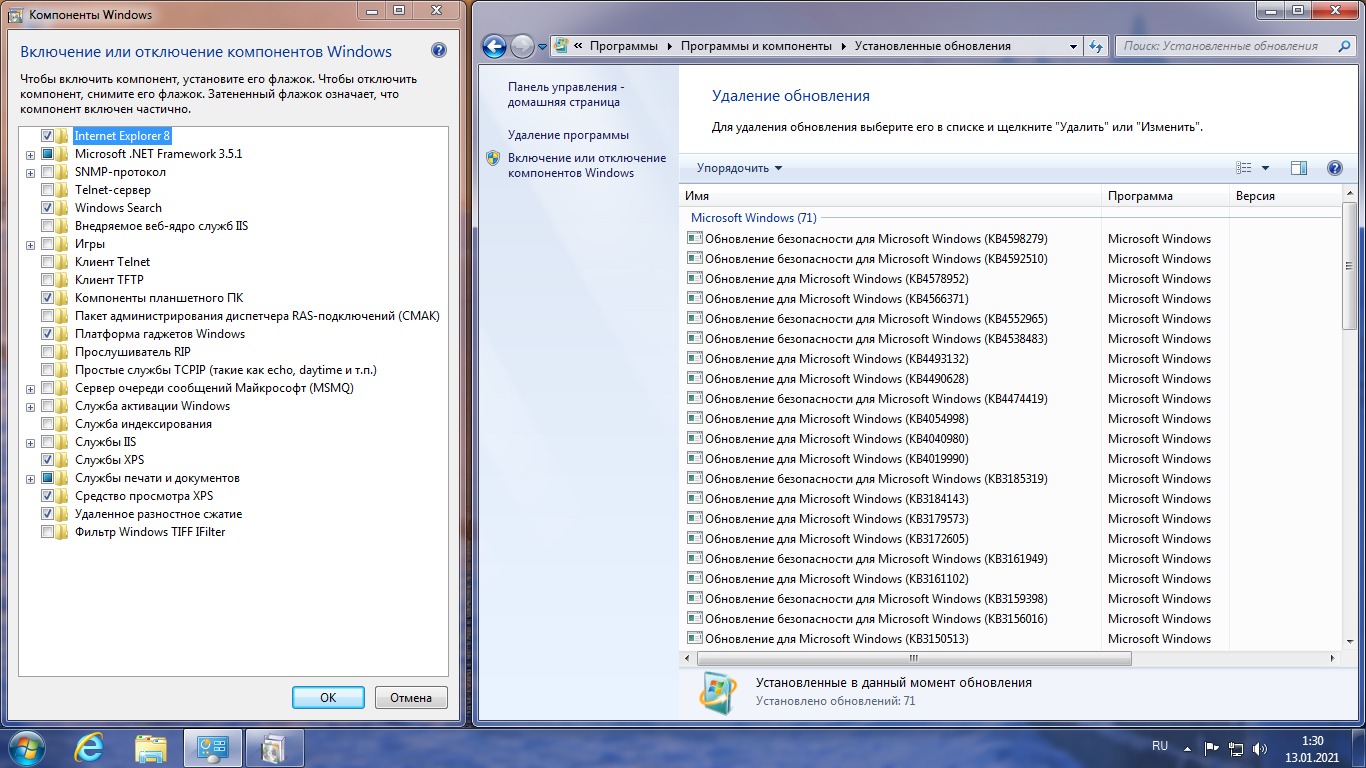Click folder icon beside Internet Explorer 8
Image resolution: width=1366 pixels, height=768 pixels.
pos(63,136)
